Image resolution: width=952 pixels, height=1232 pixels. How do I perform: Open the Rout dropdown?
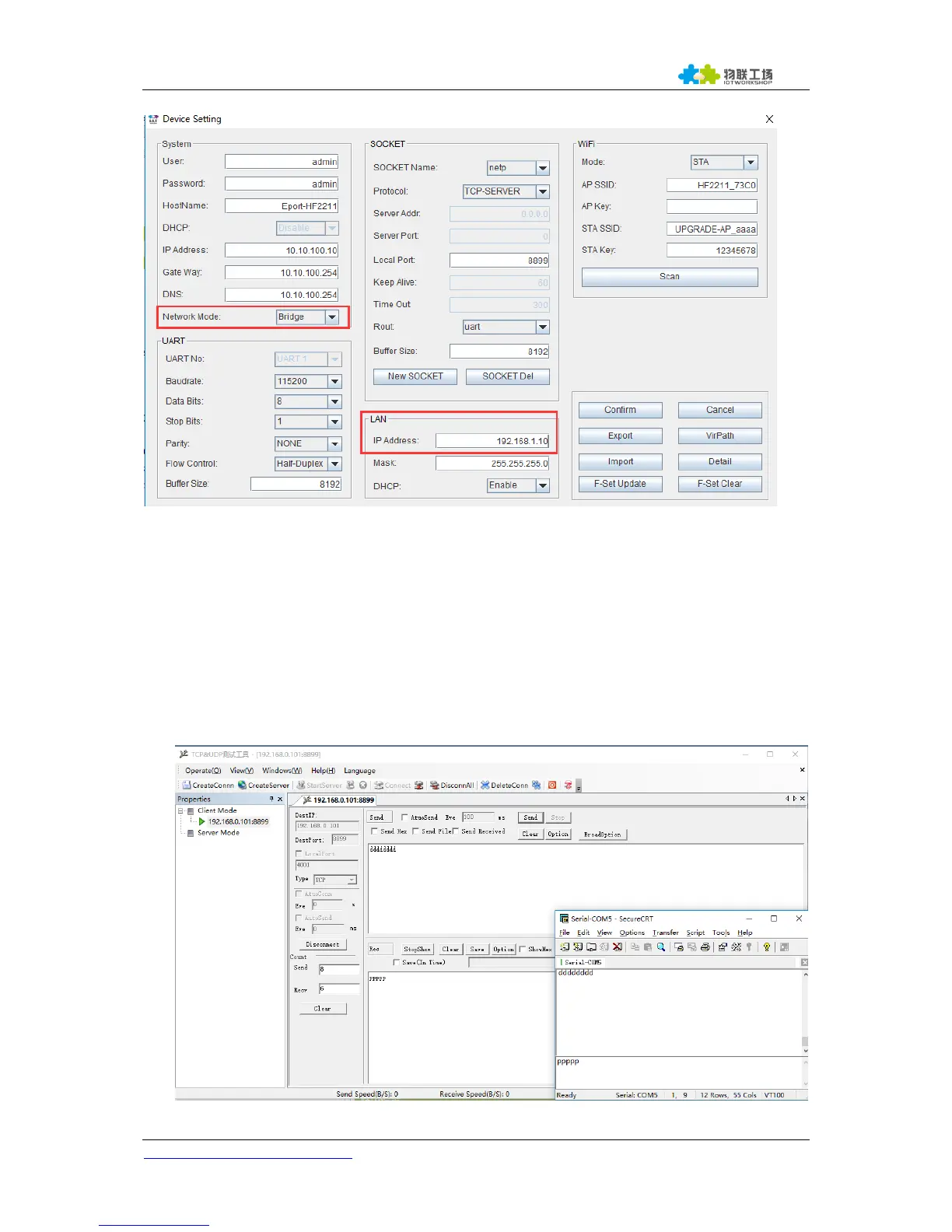point(543,327)
